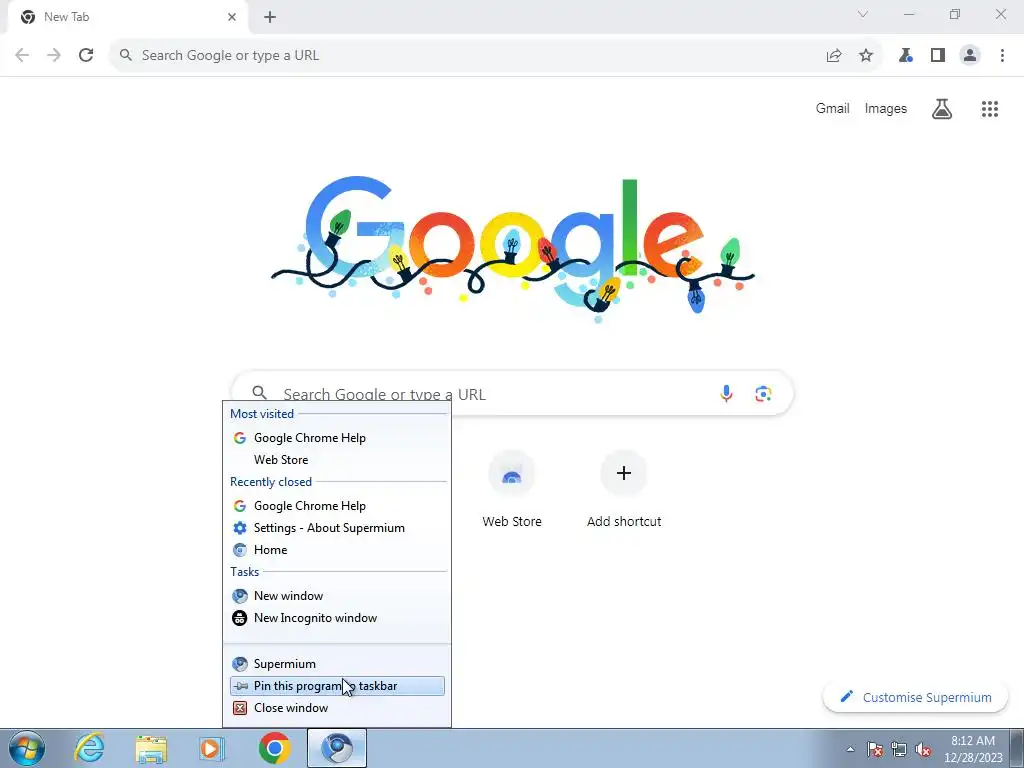Open the Images link

[886, 108]
